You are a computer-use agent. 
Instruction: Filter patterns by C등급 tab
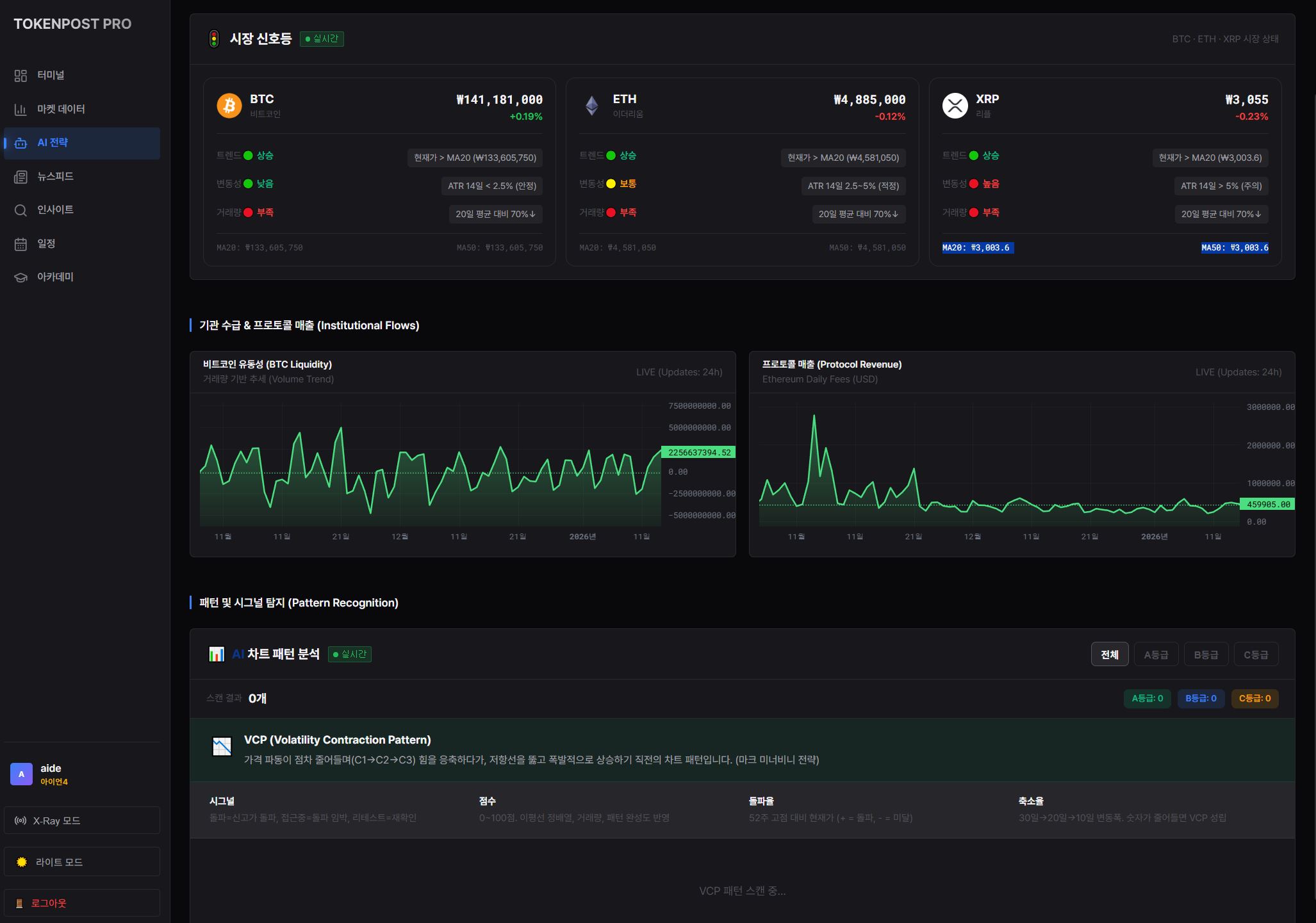(x=1256, y=655)
